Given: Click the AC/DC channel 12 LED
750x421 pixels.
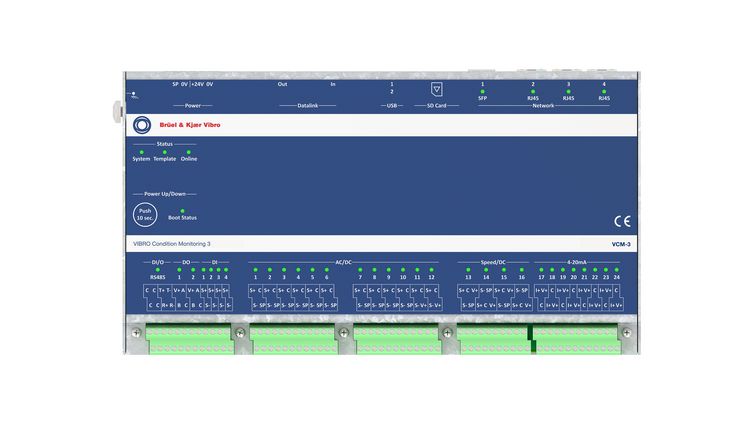Looking at the screenshot, I should tap(431, 270).
